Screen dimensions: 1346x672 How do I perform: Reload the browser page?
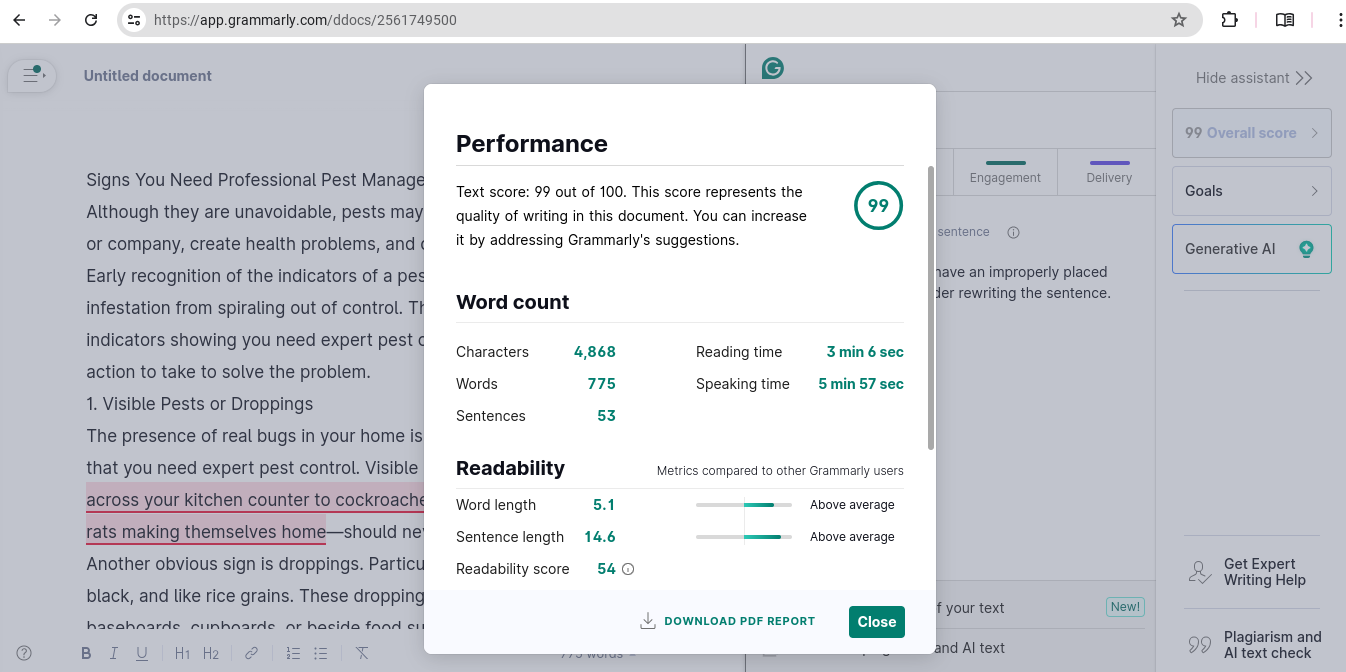tap(91, 20)
